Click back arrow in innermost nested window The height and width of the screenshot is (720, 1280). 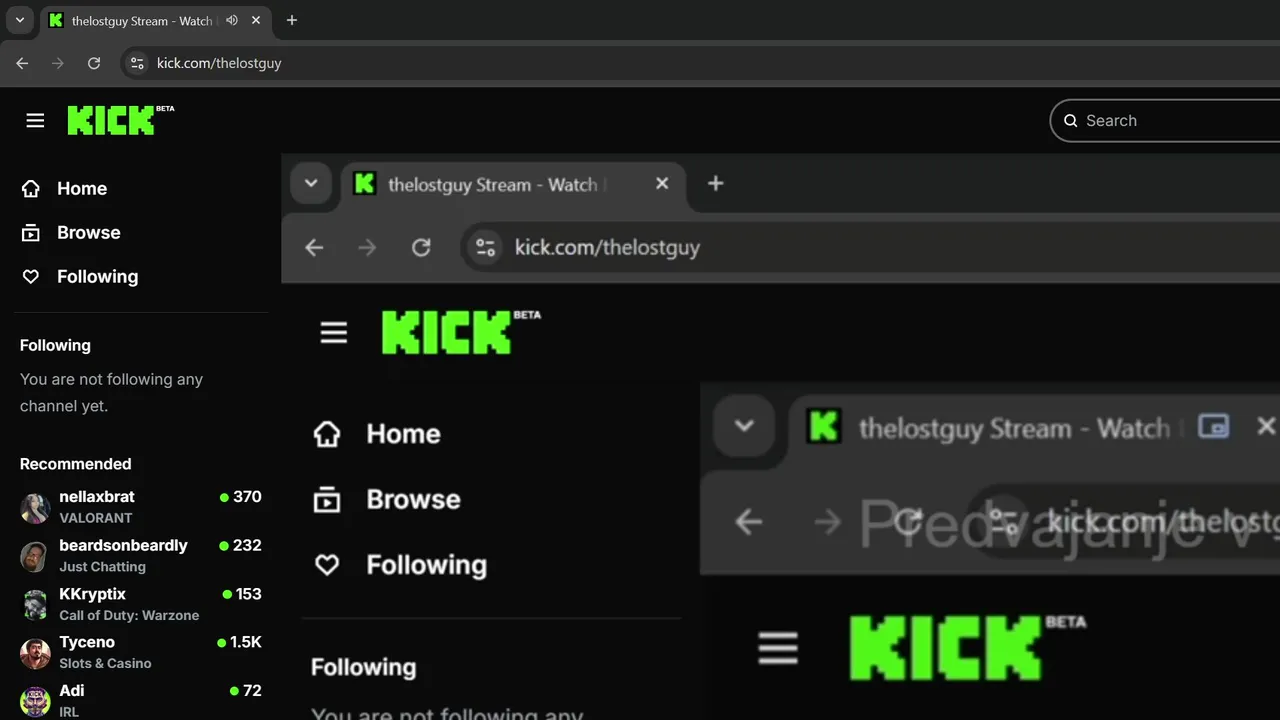749,522
